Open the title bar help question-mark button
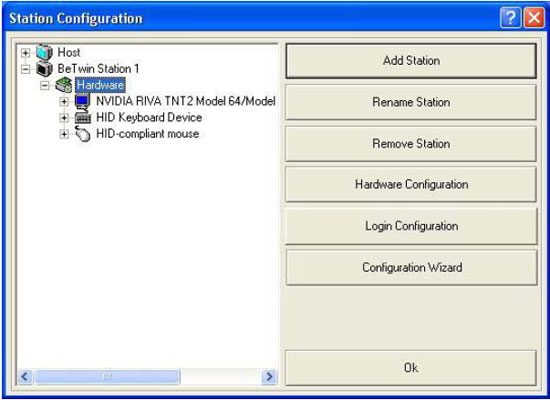Image resolution: width=550 pixels, height=400 pixels. tap(510, 18)
